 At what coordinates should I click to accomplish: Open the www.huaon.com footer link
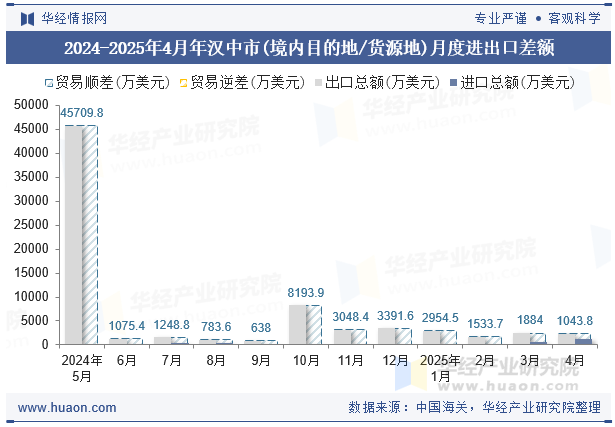pos(67,408)
